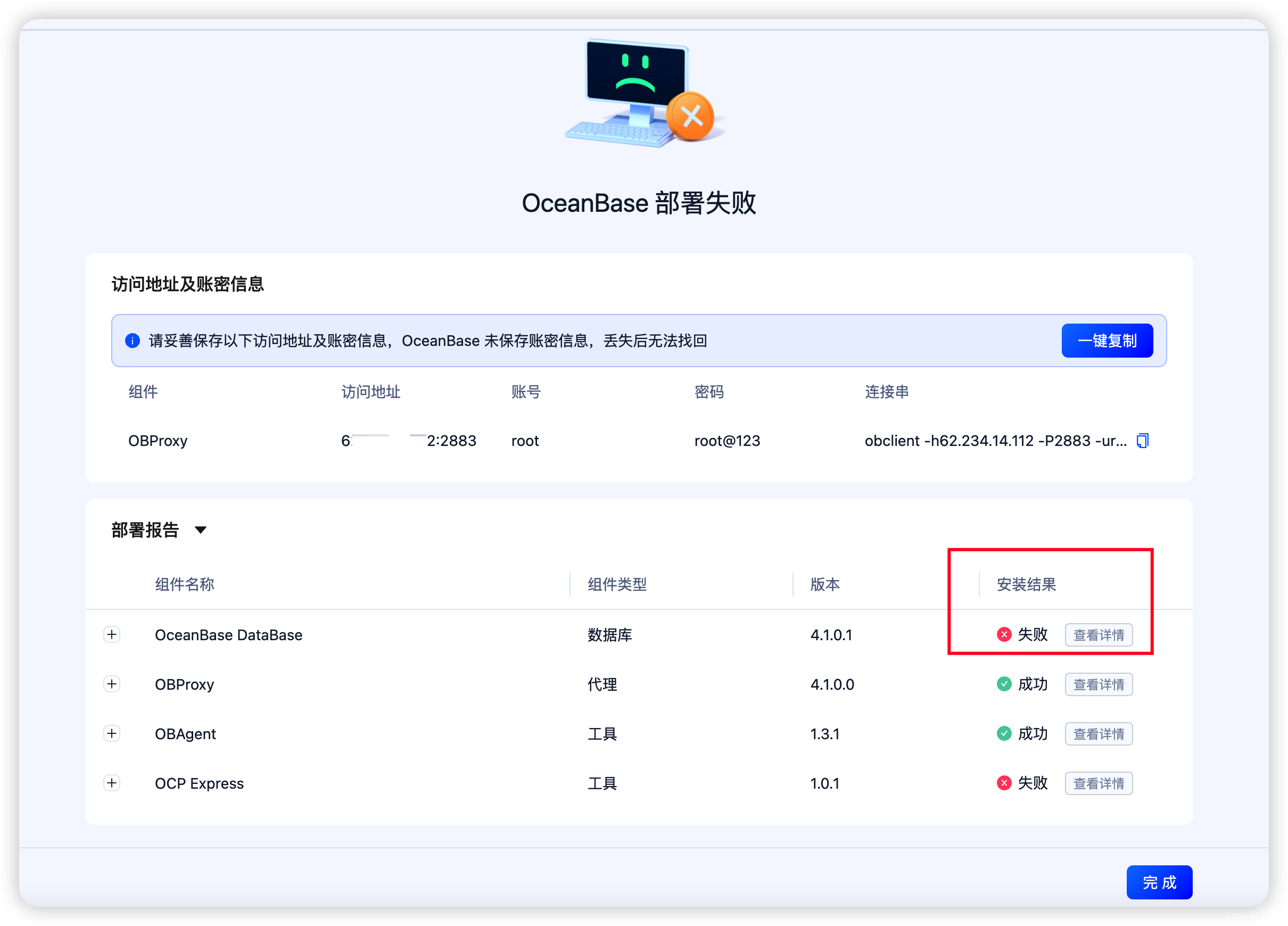Click the OceanBase 部署失败 heading
This screenshot has height=926, width=1288.
click(x=639, y=203)
